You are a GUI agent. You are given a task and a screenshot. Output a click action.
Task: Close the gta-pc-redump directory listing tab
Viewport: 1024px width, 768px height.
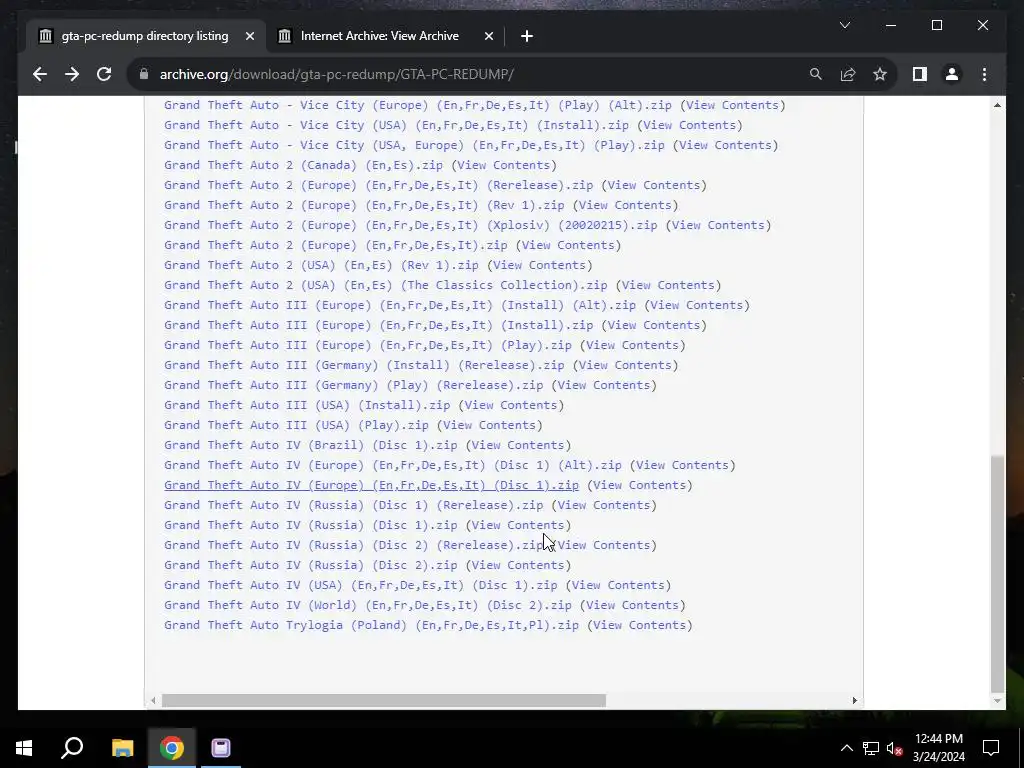click(249, 37)
